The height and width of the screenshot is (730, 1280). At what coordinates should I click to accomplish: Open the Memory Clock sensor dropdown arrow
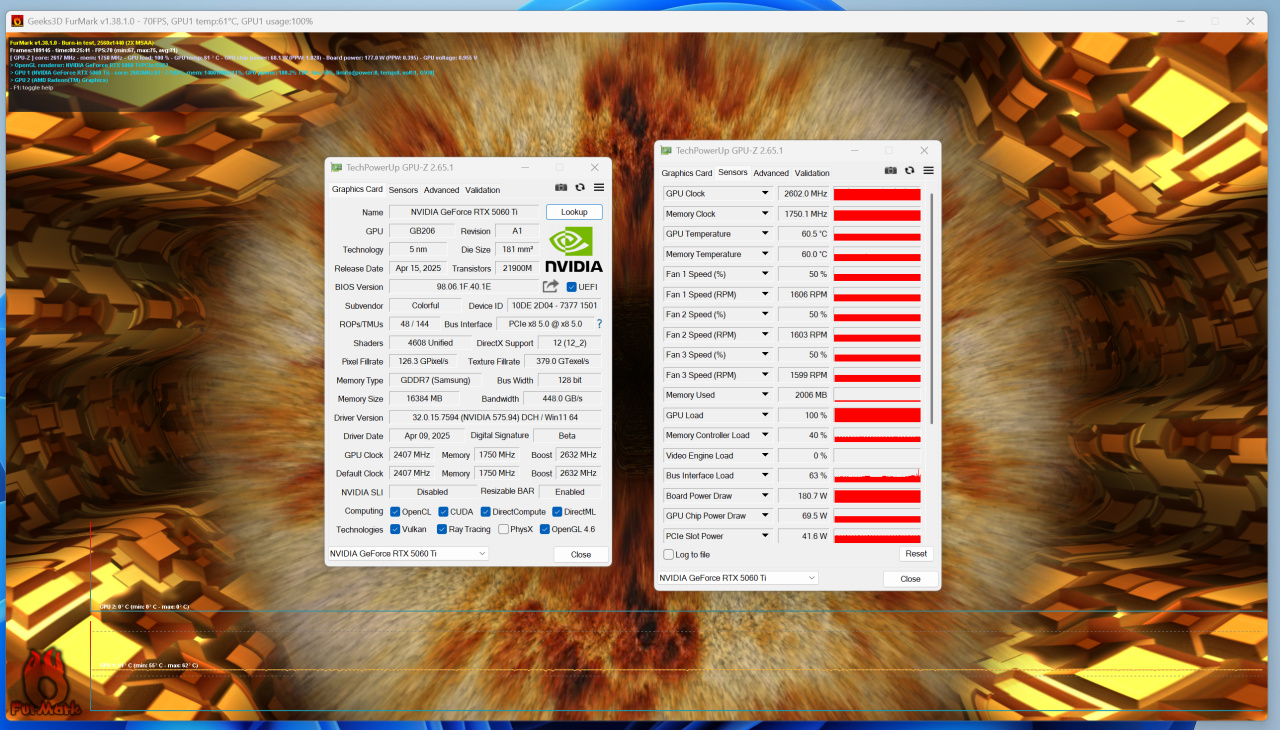(765, 214)
